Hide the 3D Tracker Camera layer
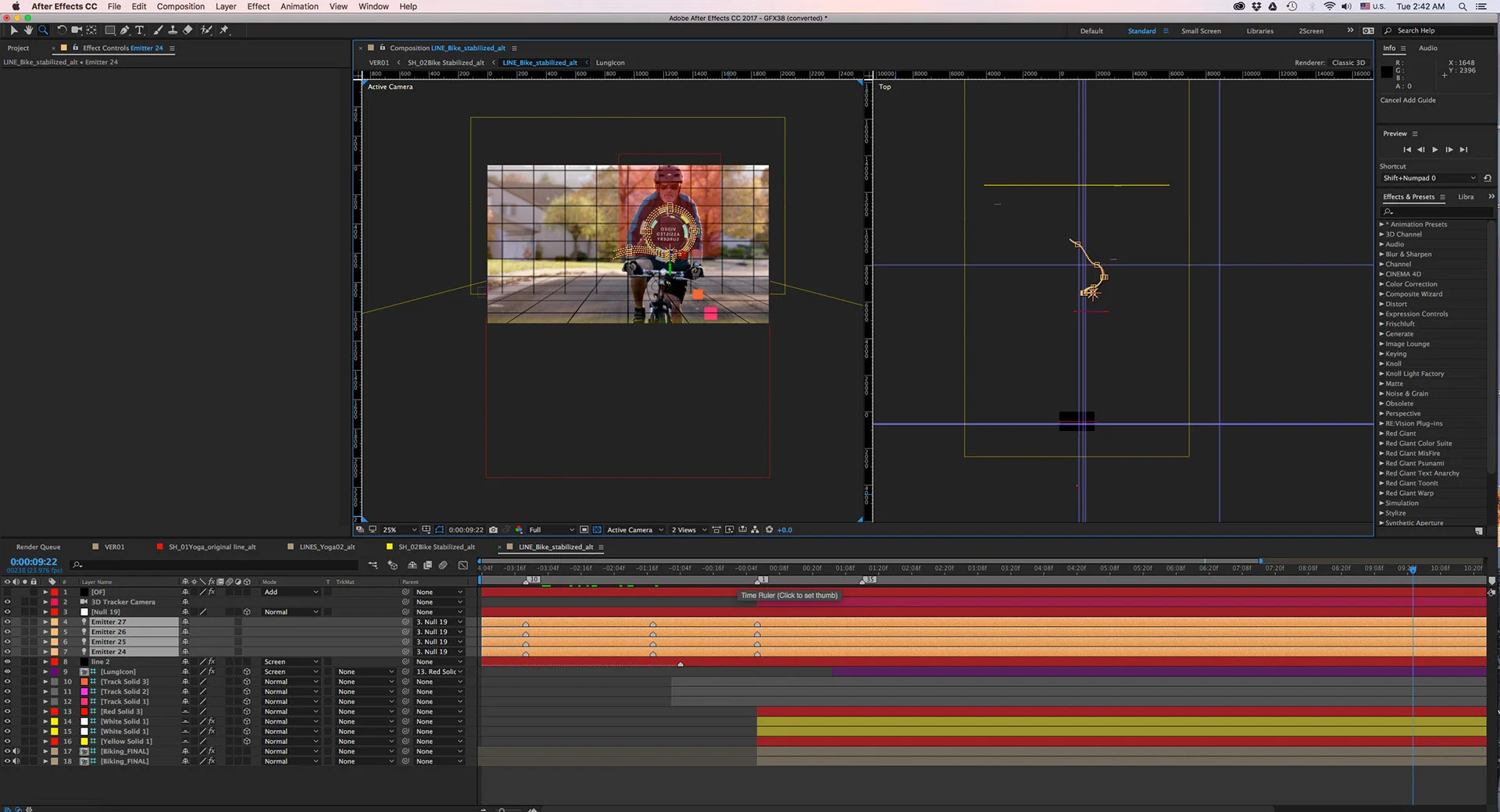Screen dimensions: 1500x812 tap(7, 602)
